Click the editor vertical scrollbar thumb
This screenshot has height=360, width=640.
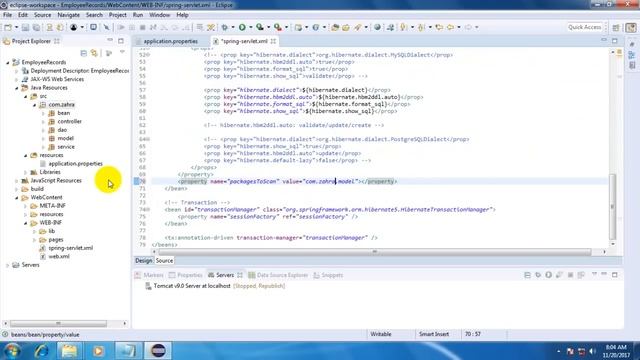pyautogui.click(x=612, y=207)
